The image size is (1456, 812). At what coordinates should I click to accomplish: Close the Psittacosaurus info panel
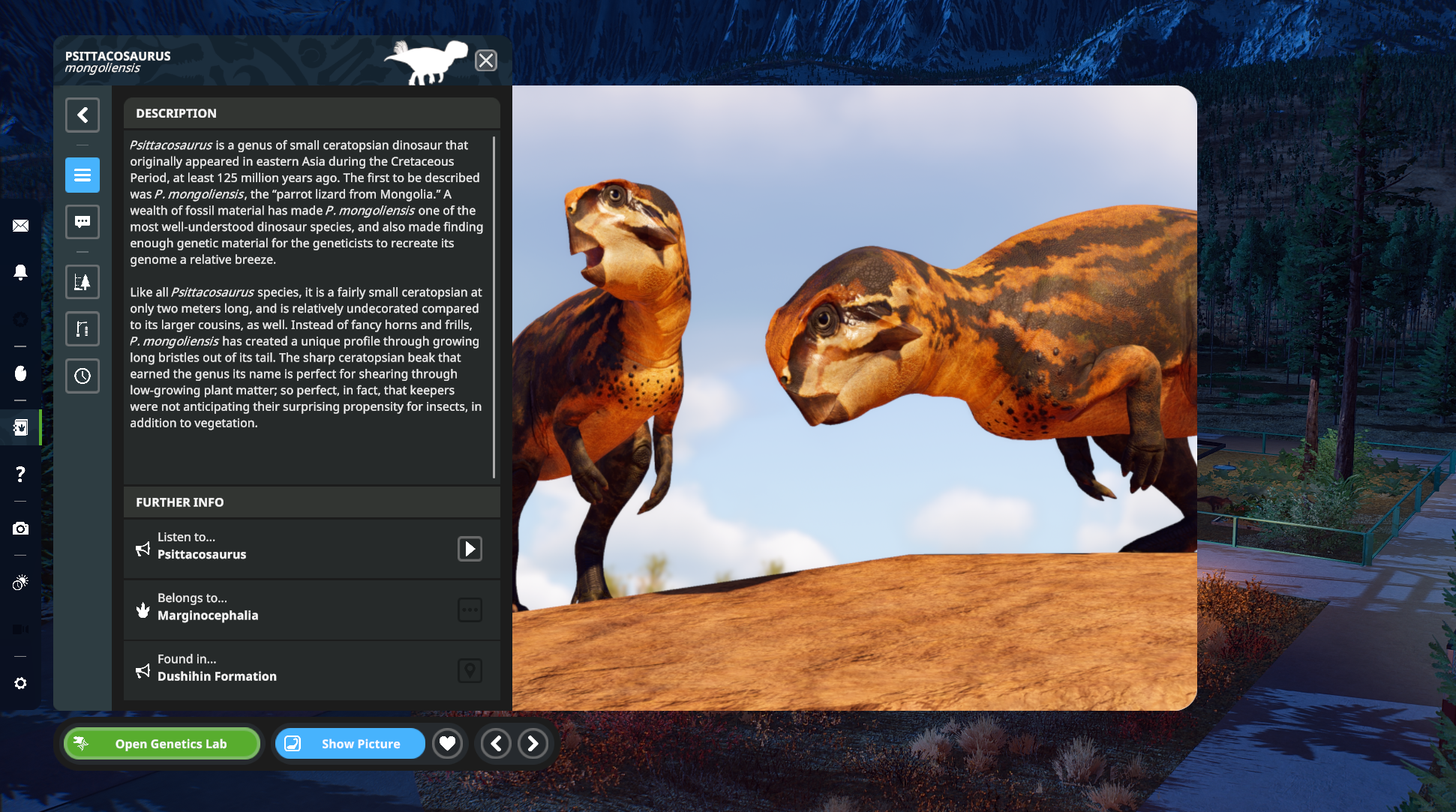pos(486,60)
